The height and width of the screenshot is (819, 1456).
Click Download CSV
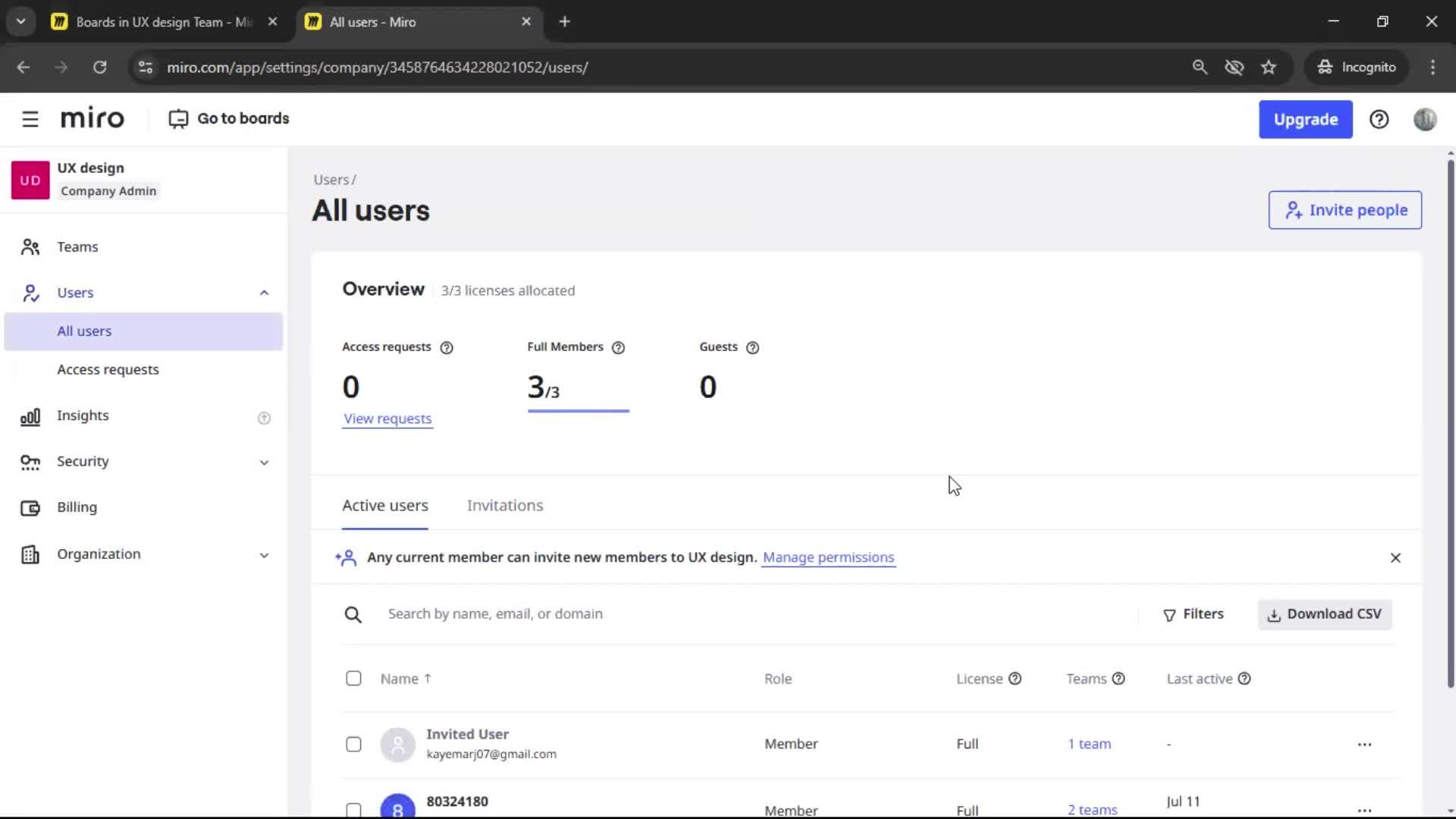coord(1325,614)
